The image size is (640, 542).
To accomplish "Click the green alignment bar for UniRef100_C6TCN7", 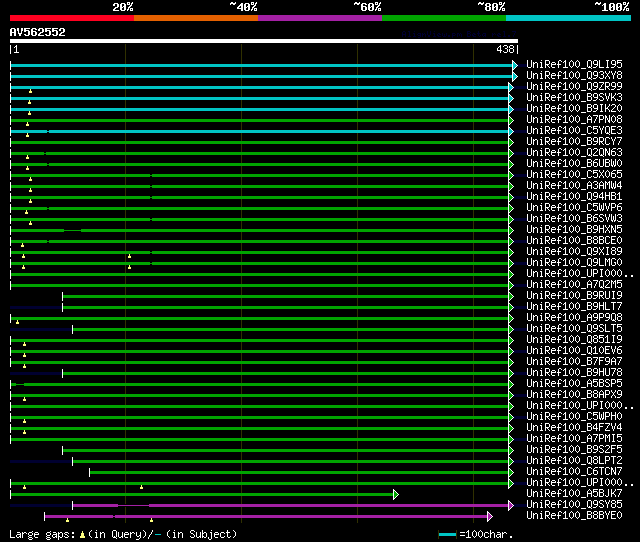I will click(300, 472).
